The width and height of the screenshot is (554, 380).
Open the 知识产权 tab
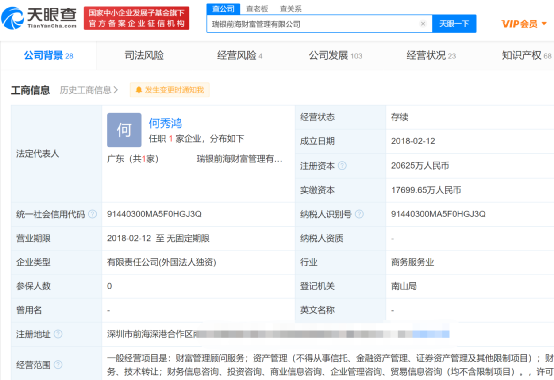526,55
